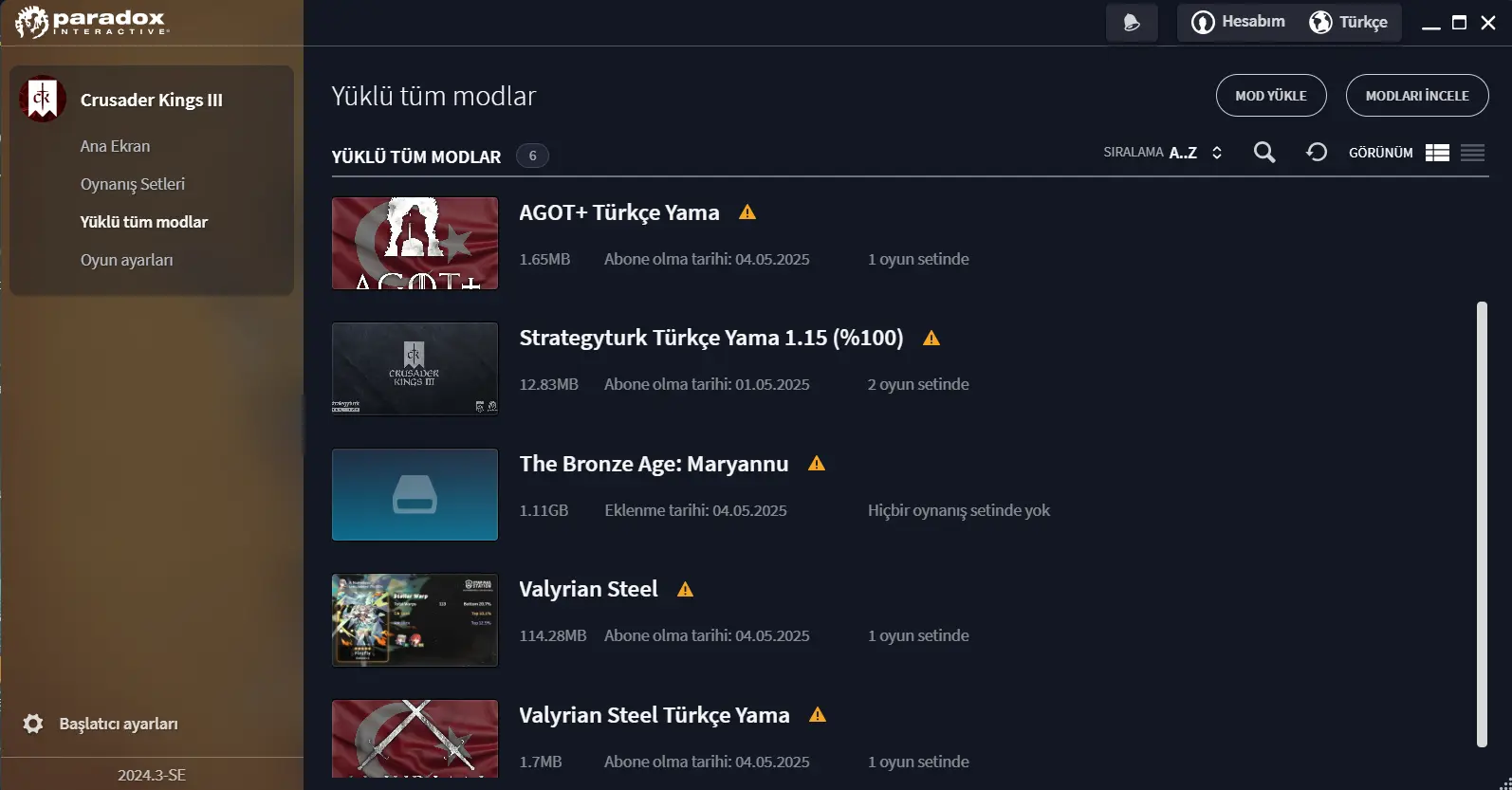The width and height of the screenshot is (1512, 790).
Task: Click the 1.65MB size value
Action: point(544,259)
